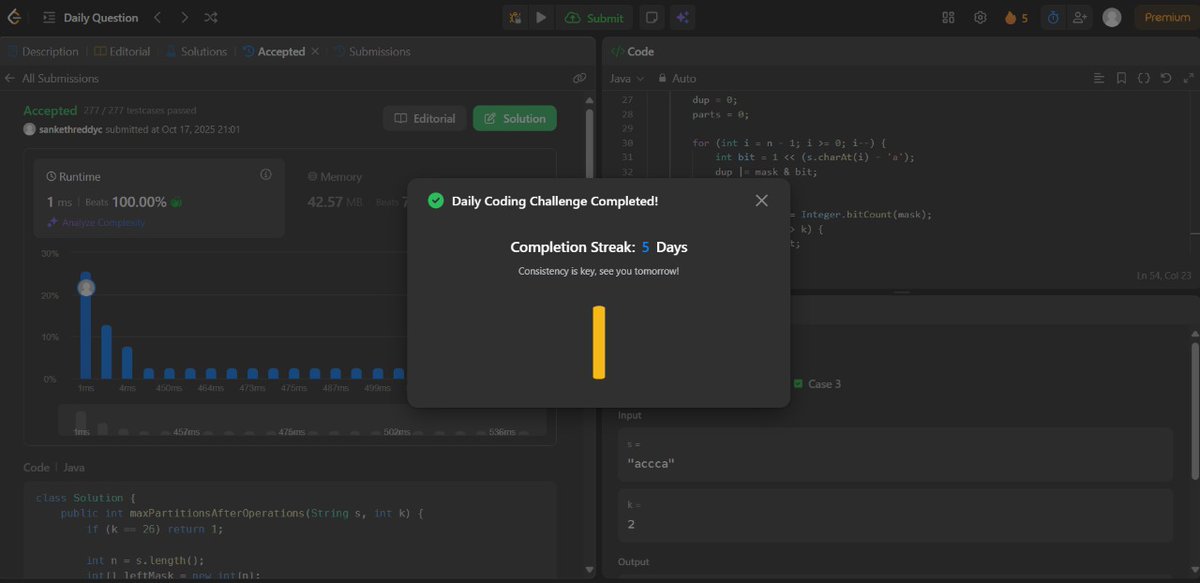The height and width of the screenshot is (583, 1200).
Task: Go to the next question arrow
Action: pyautogui.click(x=184, y=18)
